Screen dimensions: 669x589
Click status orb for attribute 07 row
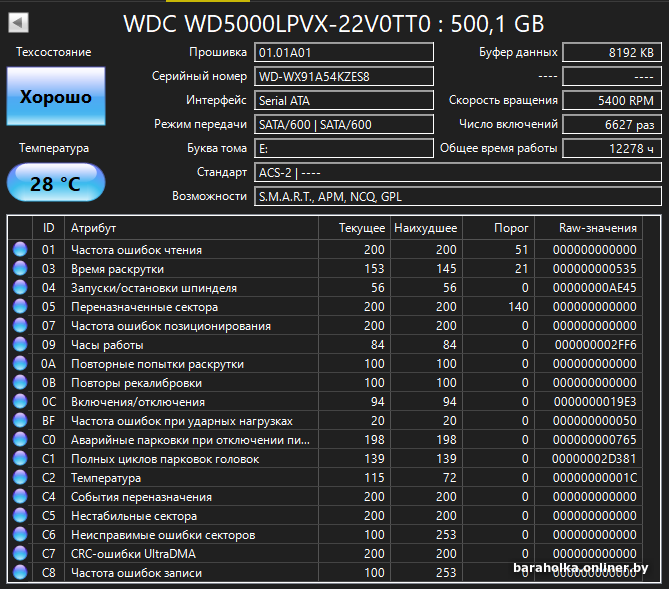[x=20, y=325]
